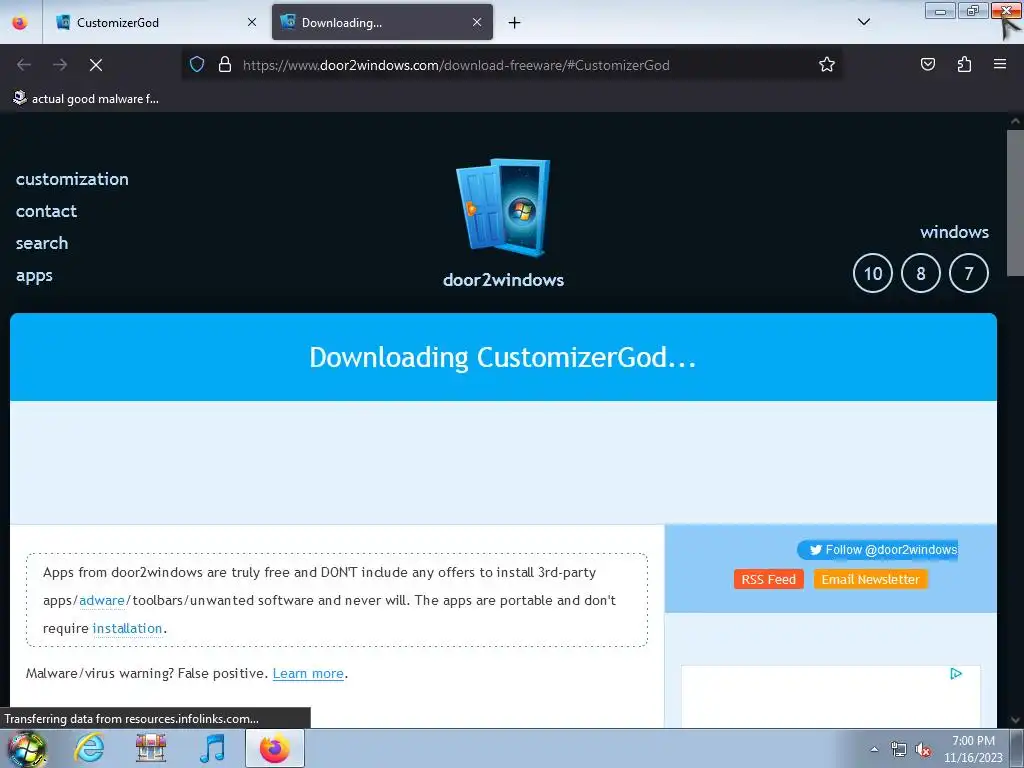Open the customization menu link
1024x768 pixels.
click(x=72, y=179)
